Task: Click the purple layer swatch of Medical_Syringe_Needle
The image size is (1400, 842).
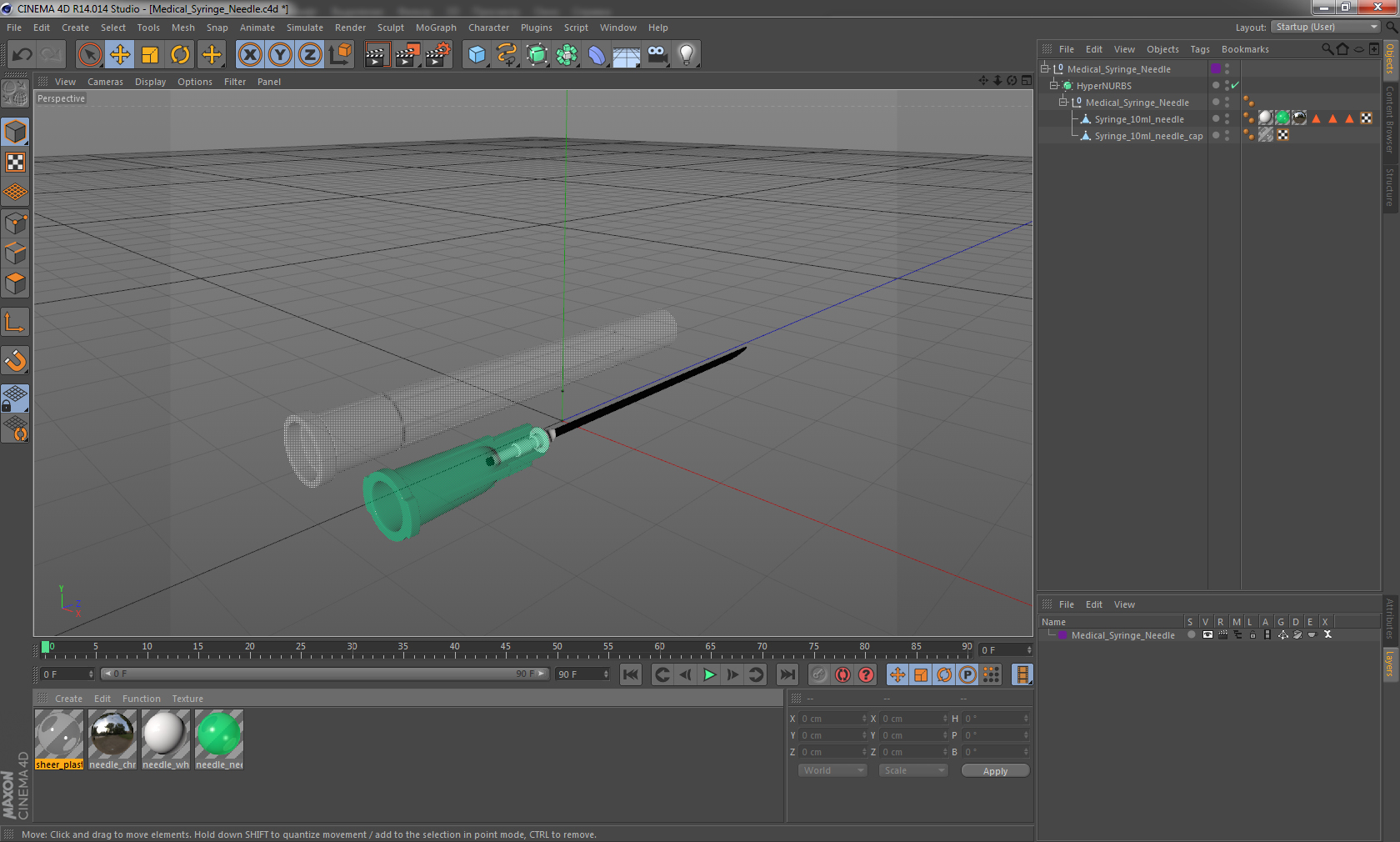Action: 1215,68
